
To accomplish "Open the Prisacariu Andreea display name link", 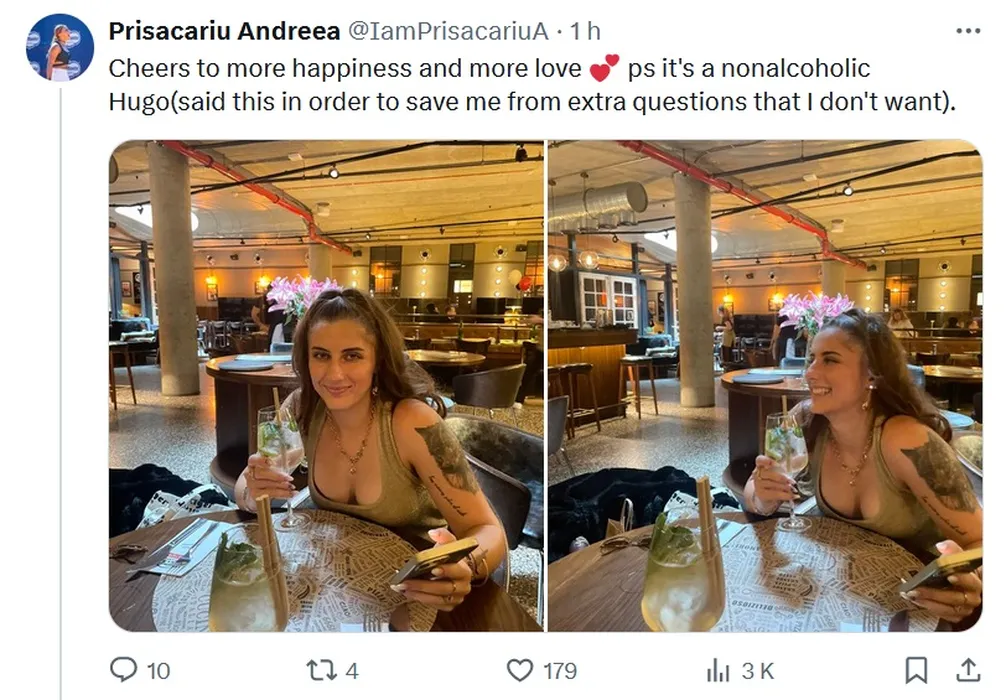I will [x=224, y=31].
